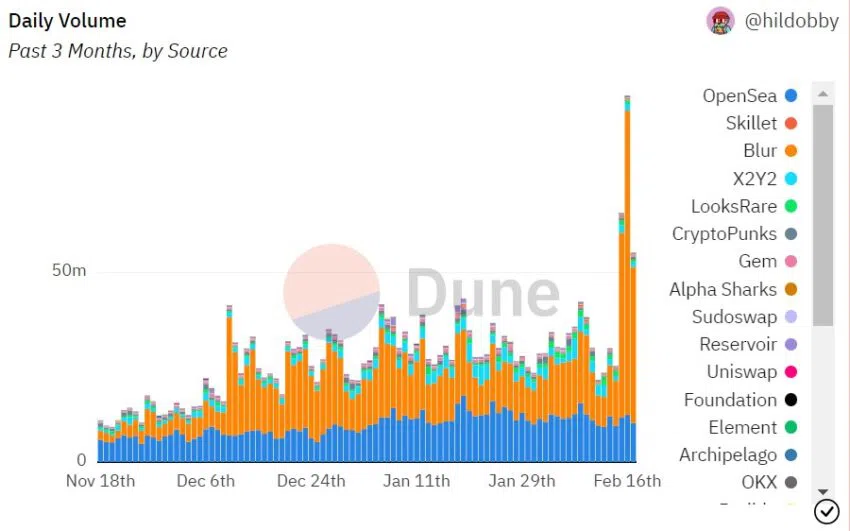Toggle Foundation black legend dot
This screenshot has height=531, width=850.
[791, 400]
